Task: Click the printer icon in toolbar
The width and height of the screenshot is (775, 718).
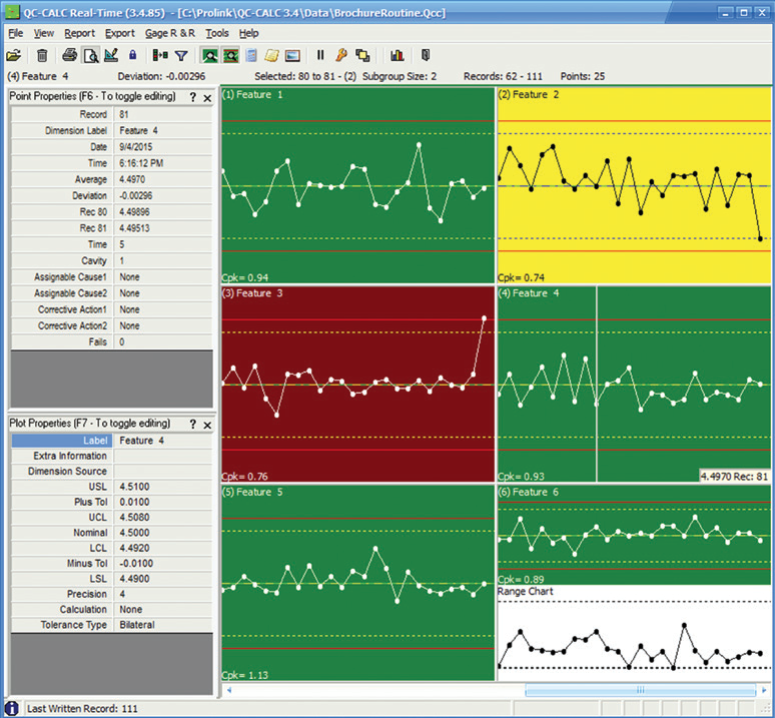Action: 70,55
